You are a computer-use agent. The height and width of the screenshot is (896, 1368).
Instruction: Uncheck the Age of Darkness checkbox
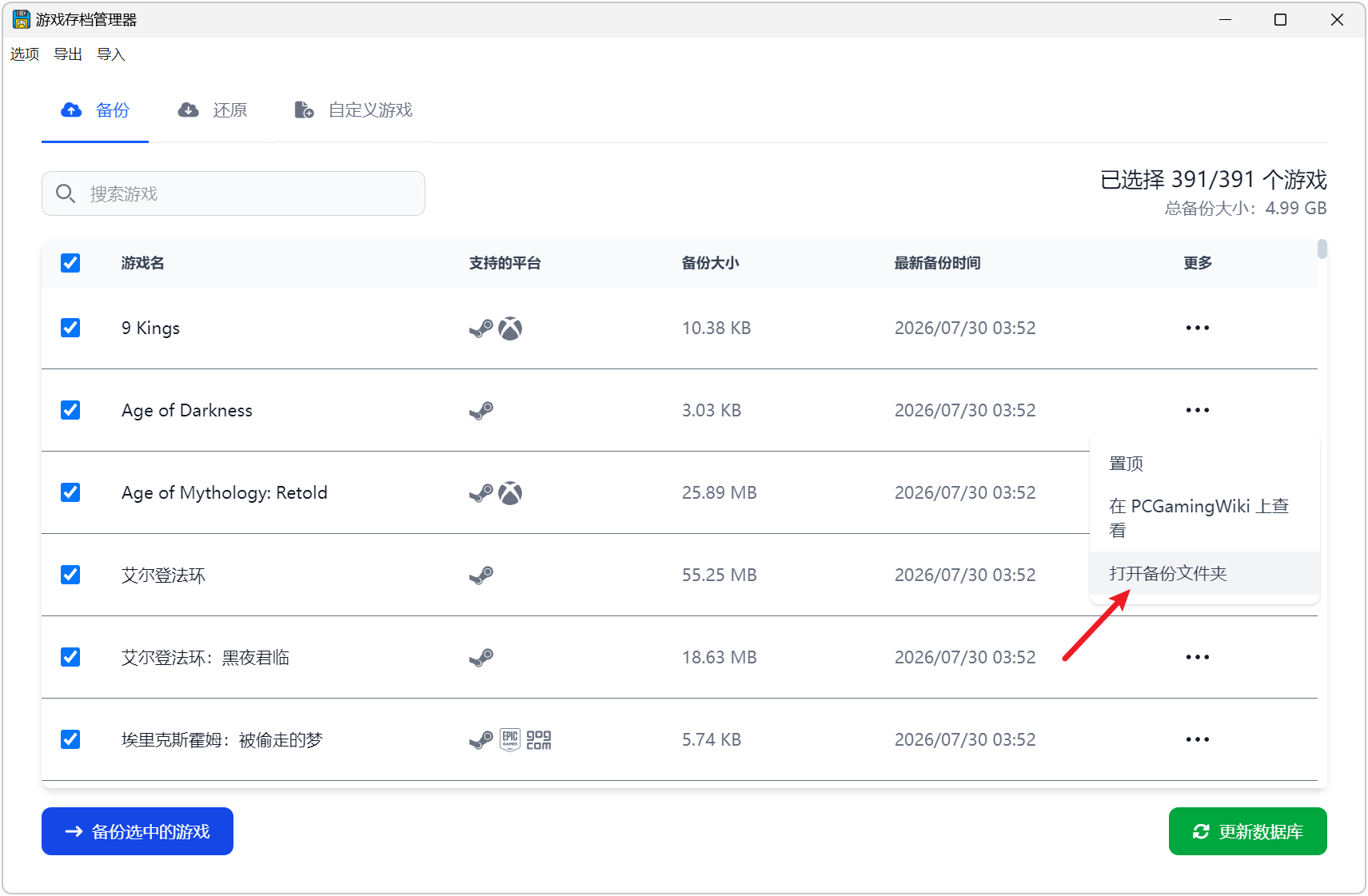(70, 410)
